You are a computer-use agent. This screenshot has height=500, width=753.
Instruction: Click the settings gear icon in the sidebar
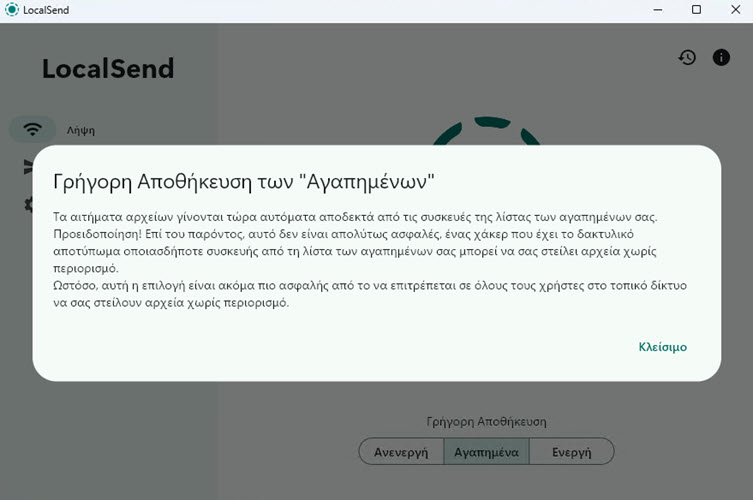[x=29, y=205]
